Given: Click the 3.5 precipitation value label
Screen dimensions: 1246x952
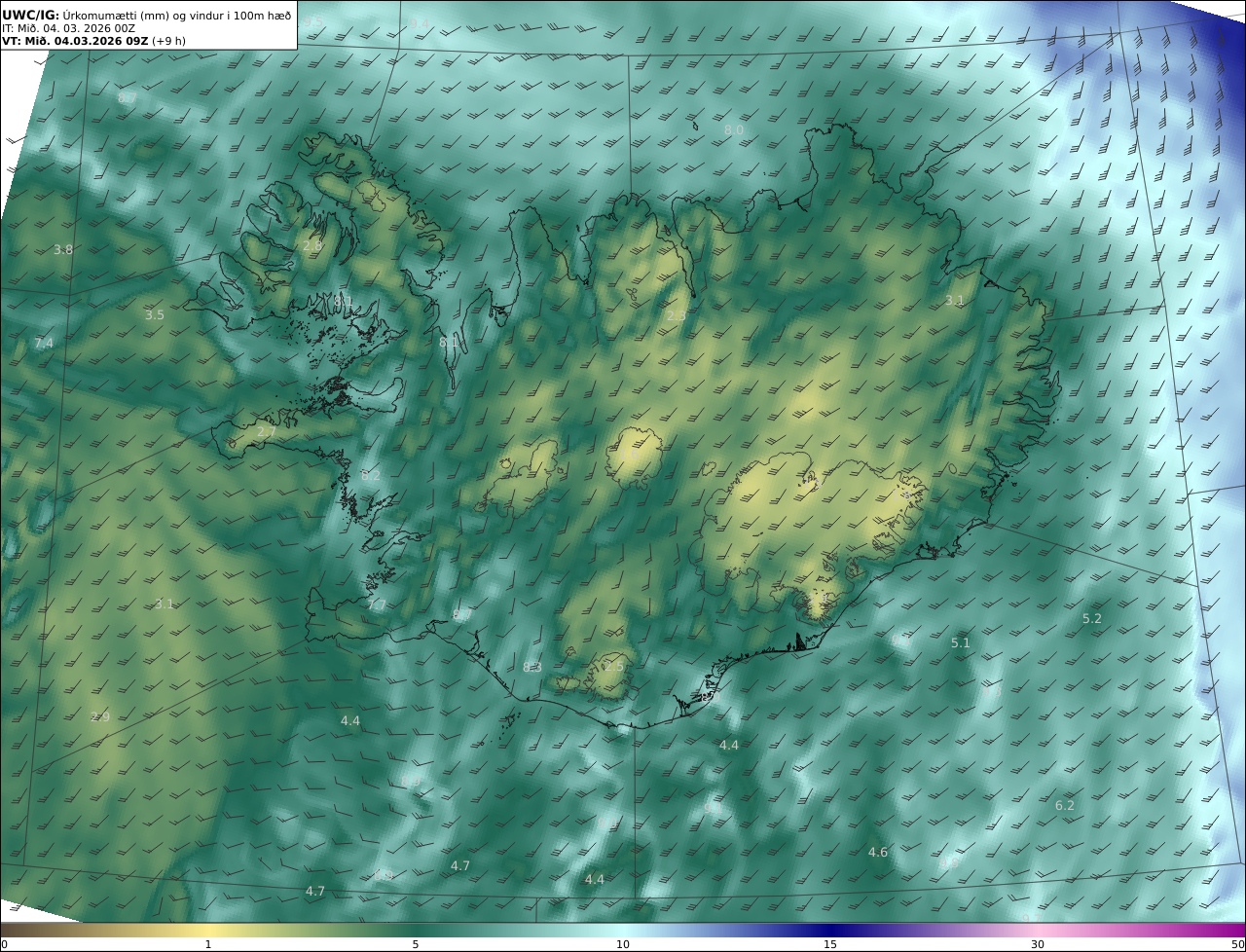Looking at the screenshot, I should 155,314.
